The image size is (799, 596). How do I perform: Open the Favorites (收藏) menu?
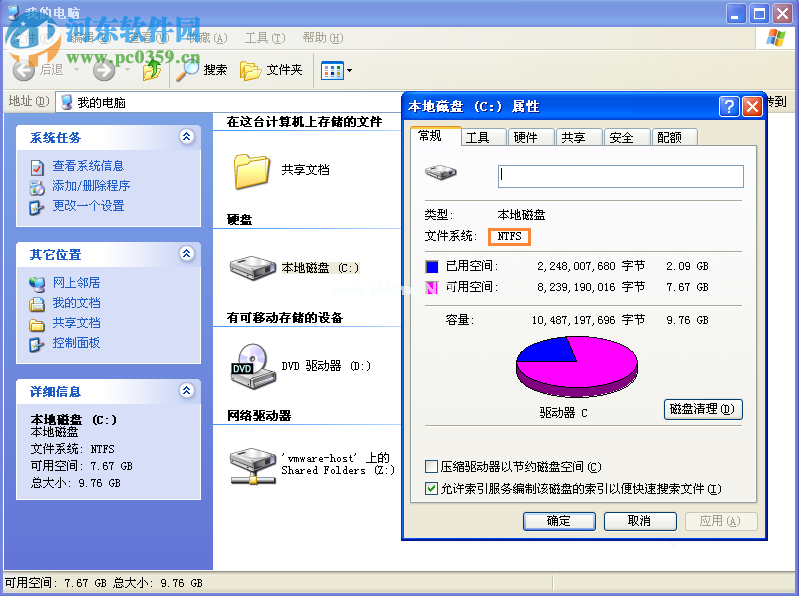click(207, 38)
